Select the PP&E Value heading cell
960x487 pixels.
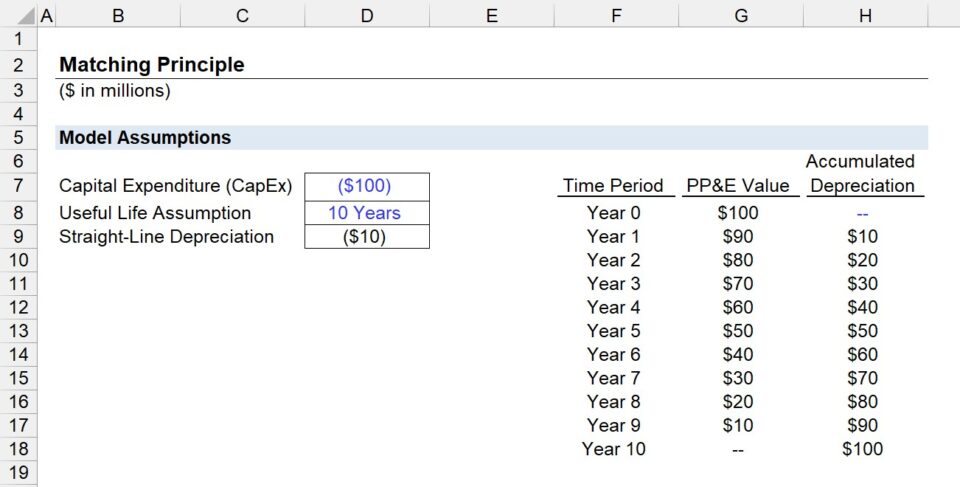(x=738, y=186)
